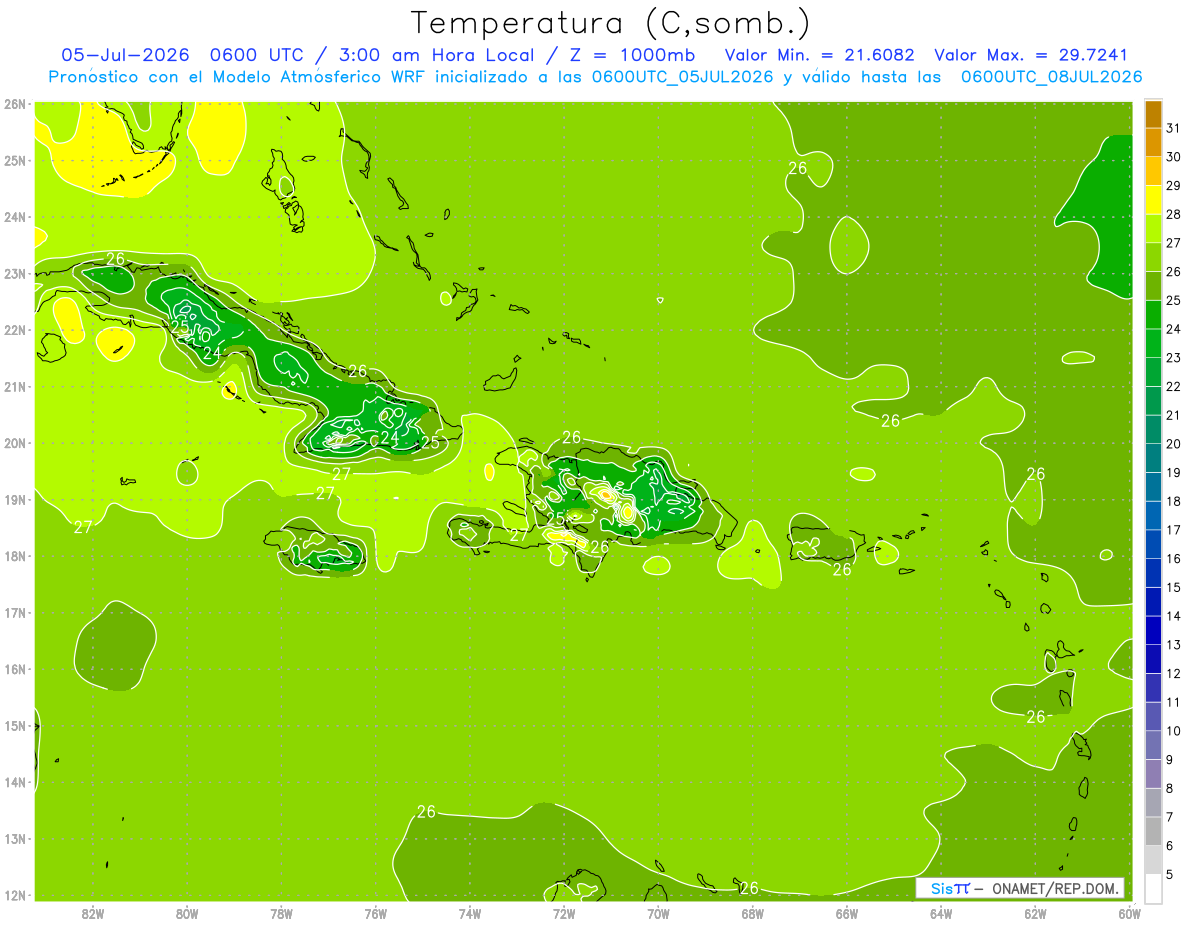Click the dark blue legend swatch between 12 and 13
This screenshot has height=927, width=1200.
coord(1153,659)
